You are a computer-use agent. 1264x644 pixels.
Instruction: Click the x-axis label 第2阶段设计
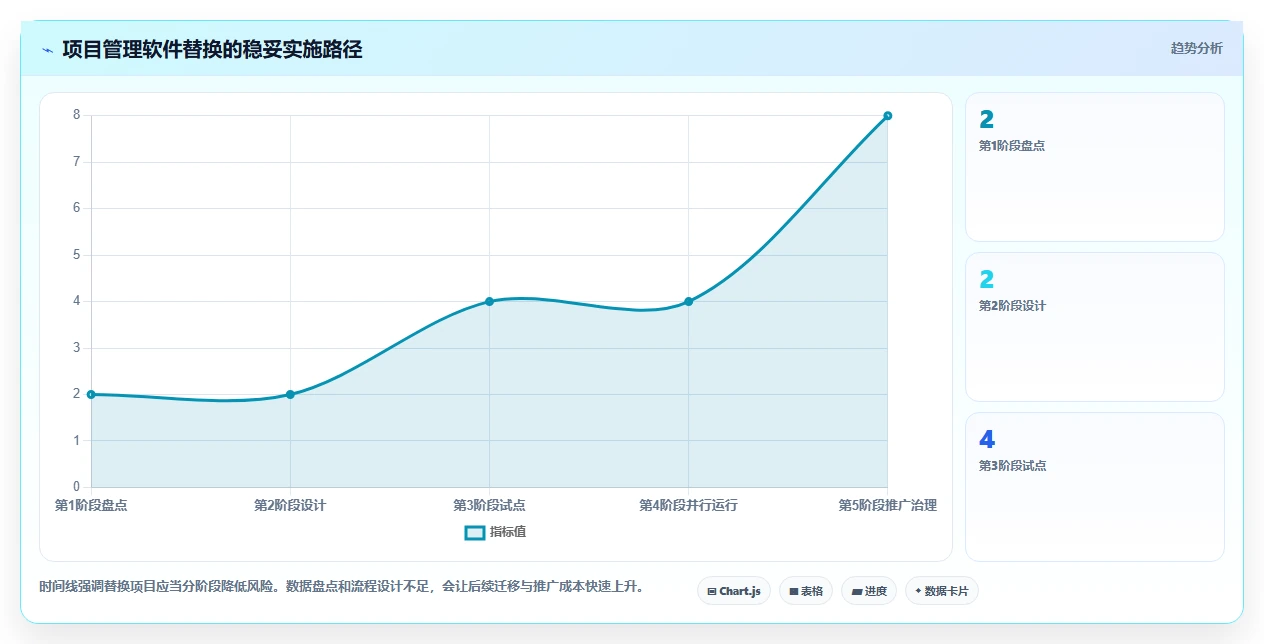(x=290, y=505)
